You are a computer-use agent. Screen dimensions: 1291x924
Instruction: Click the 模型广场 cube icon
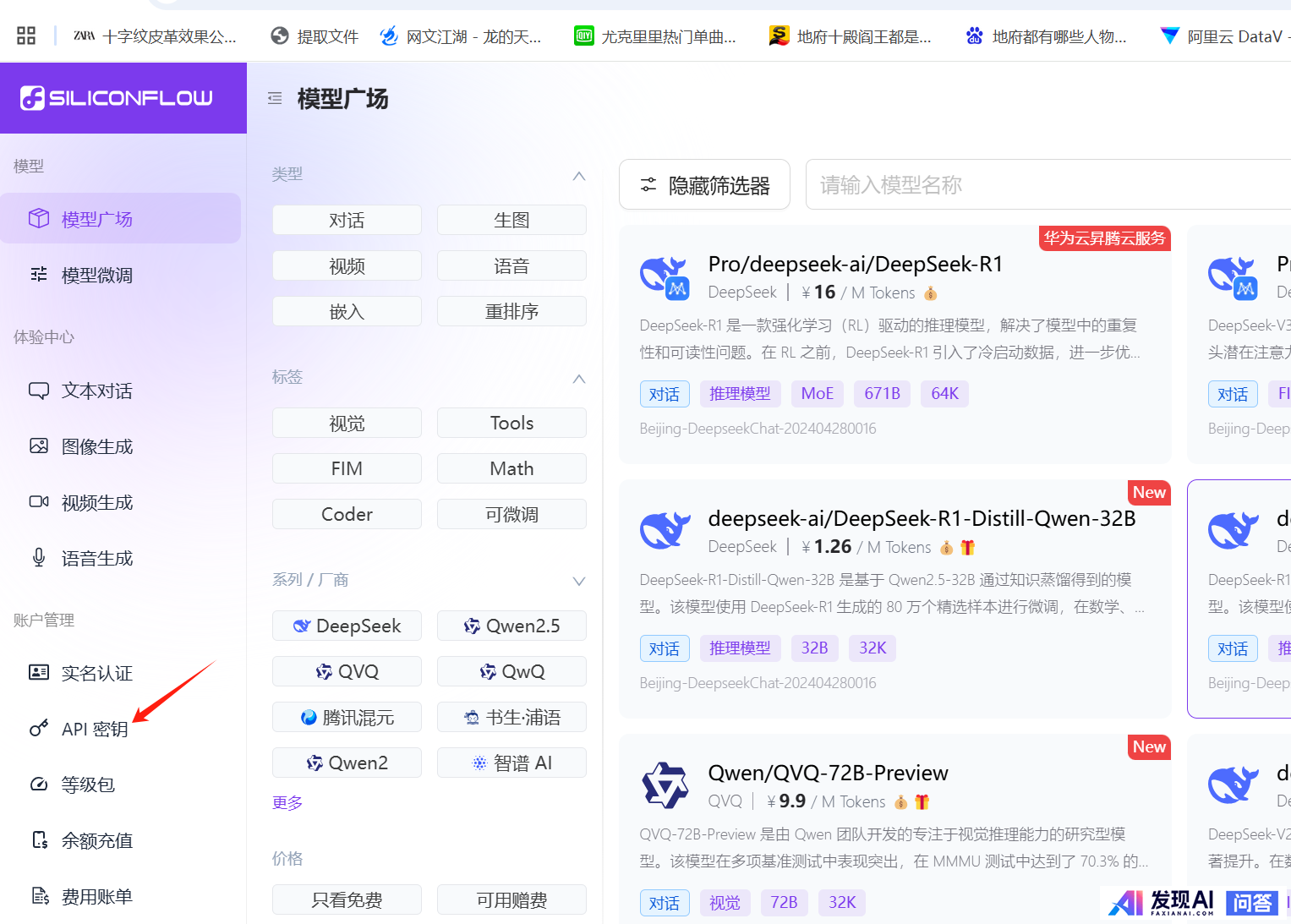(x=39, y=219)
